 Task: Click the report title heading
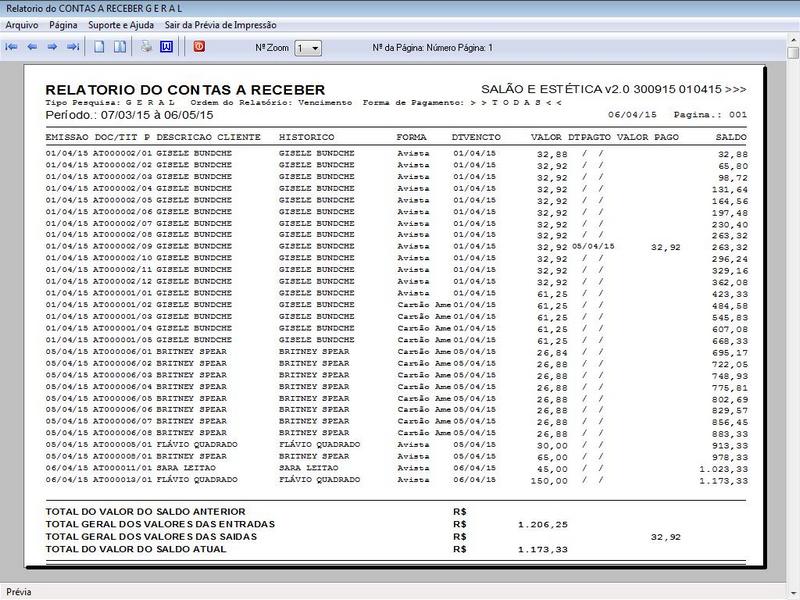(x=185, y=88)
